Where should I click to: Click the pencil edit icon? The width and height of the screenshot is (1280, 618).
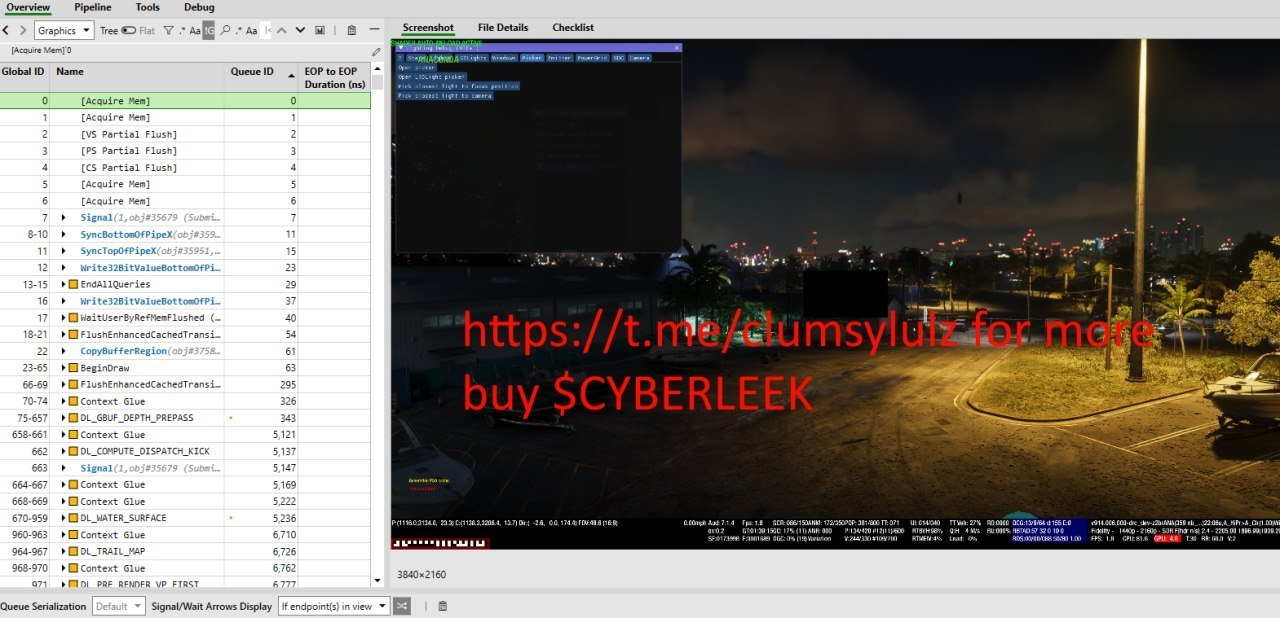(x=376, y=51)
